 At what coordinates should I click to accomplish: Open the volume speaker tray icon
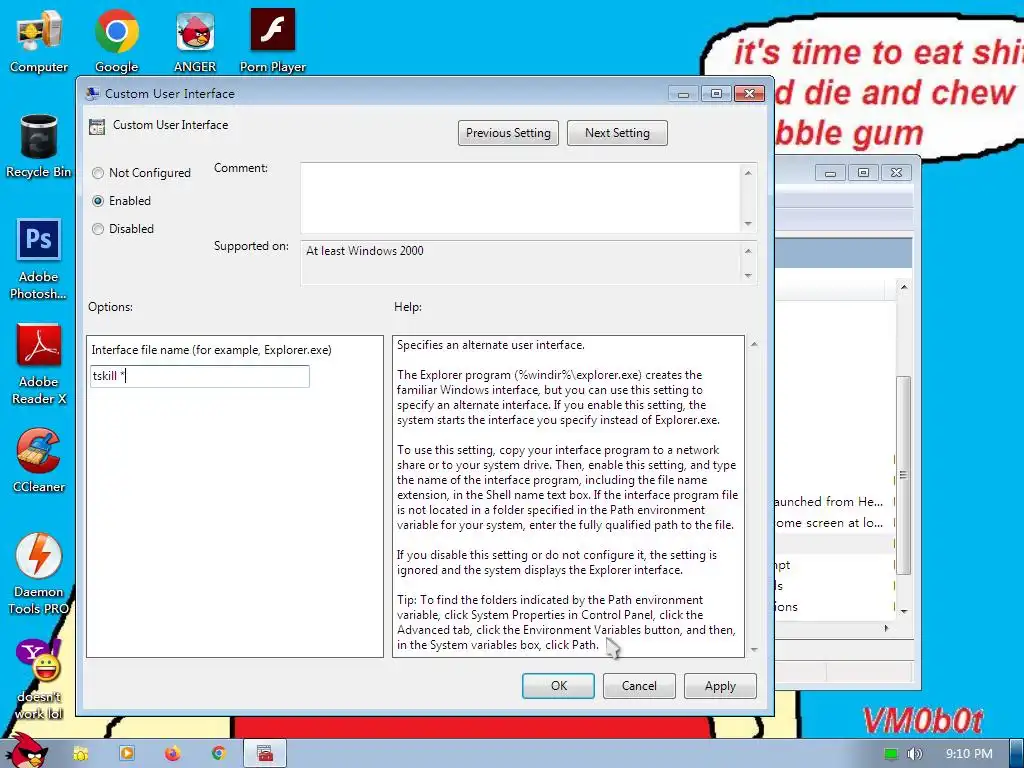point(914,754)
